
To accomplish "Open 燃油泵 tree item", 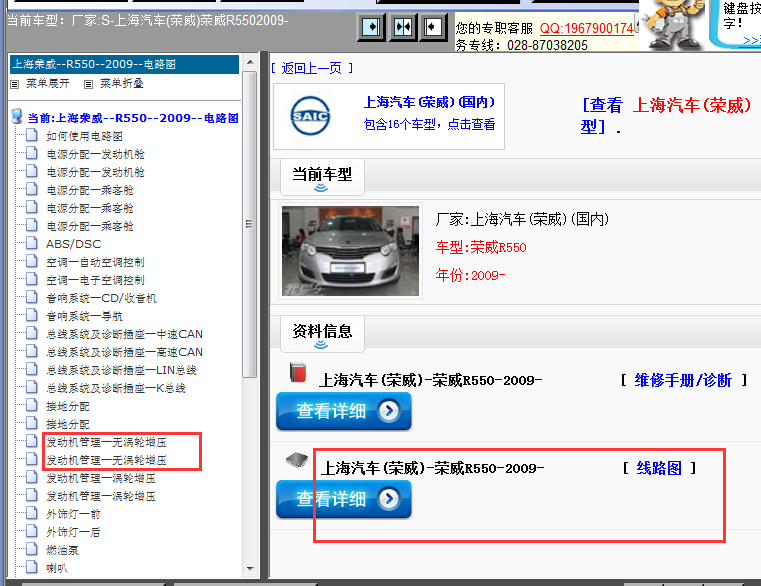I will pyautogui.click(x=63, y=550).
